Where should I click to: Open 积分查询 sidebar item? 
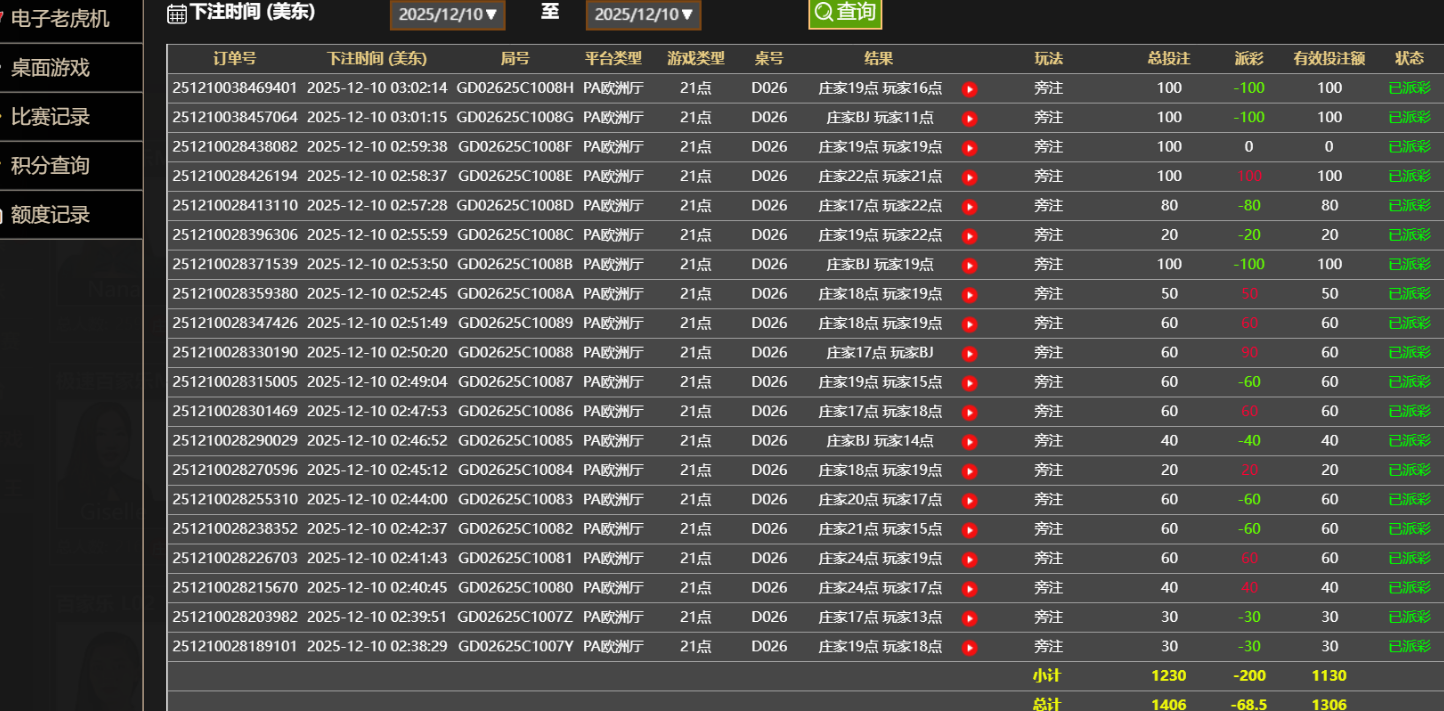tap(50, 166)
